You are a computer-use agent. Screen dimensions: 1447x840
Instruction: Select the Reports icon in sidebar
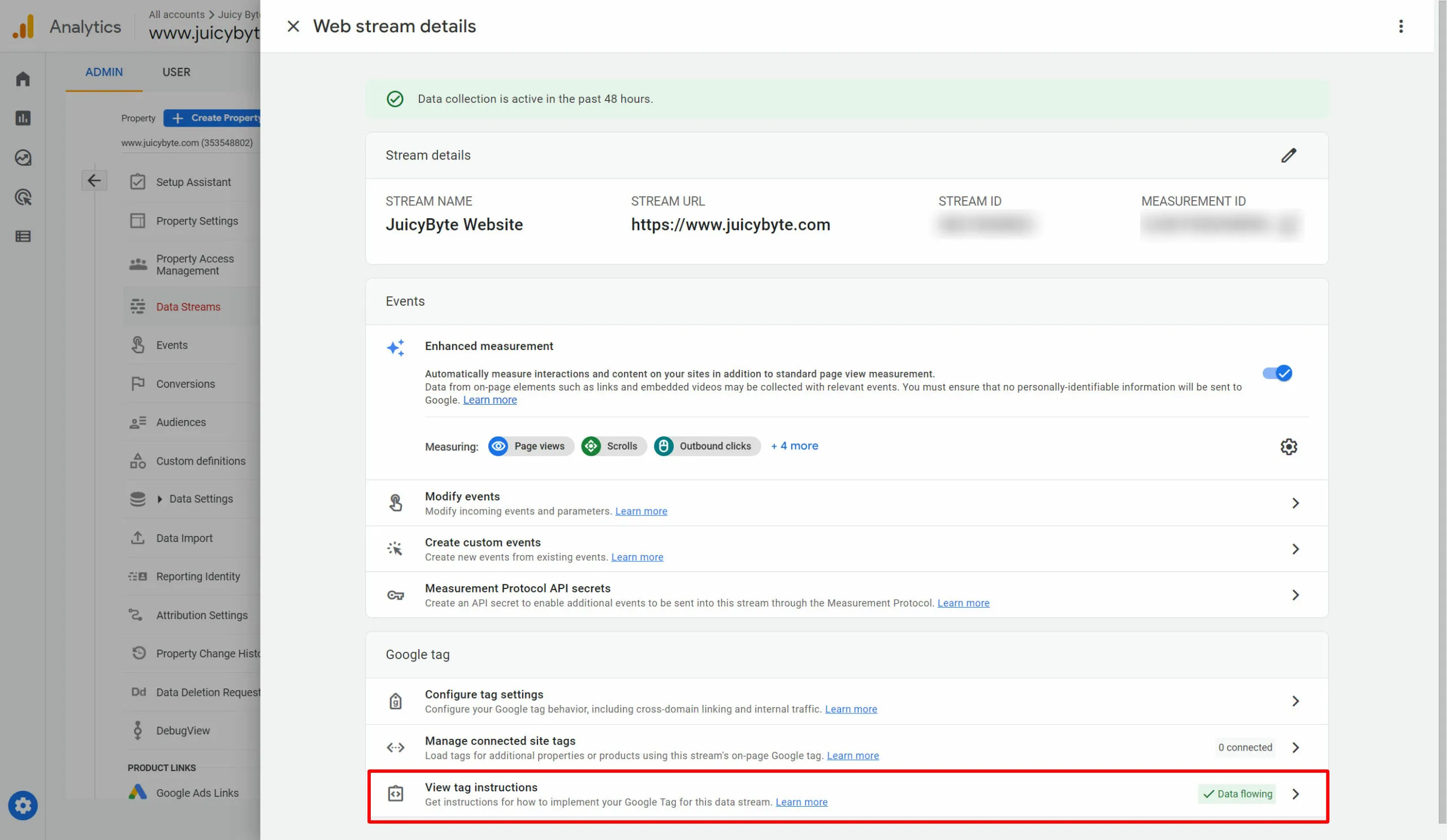tap(23, 118)
